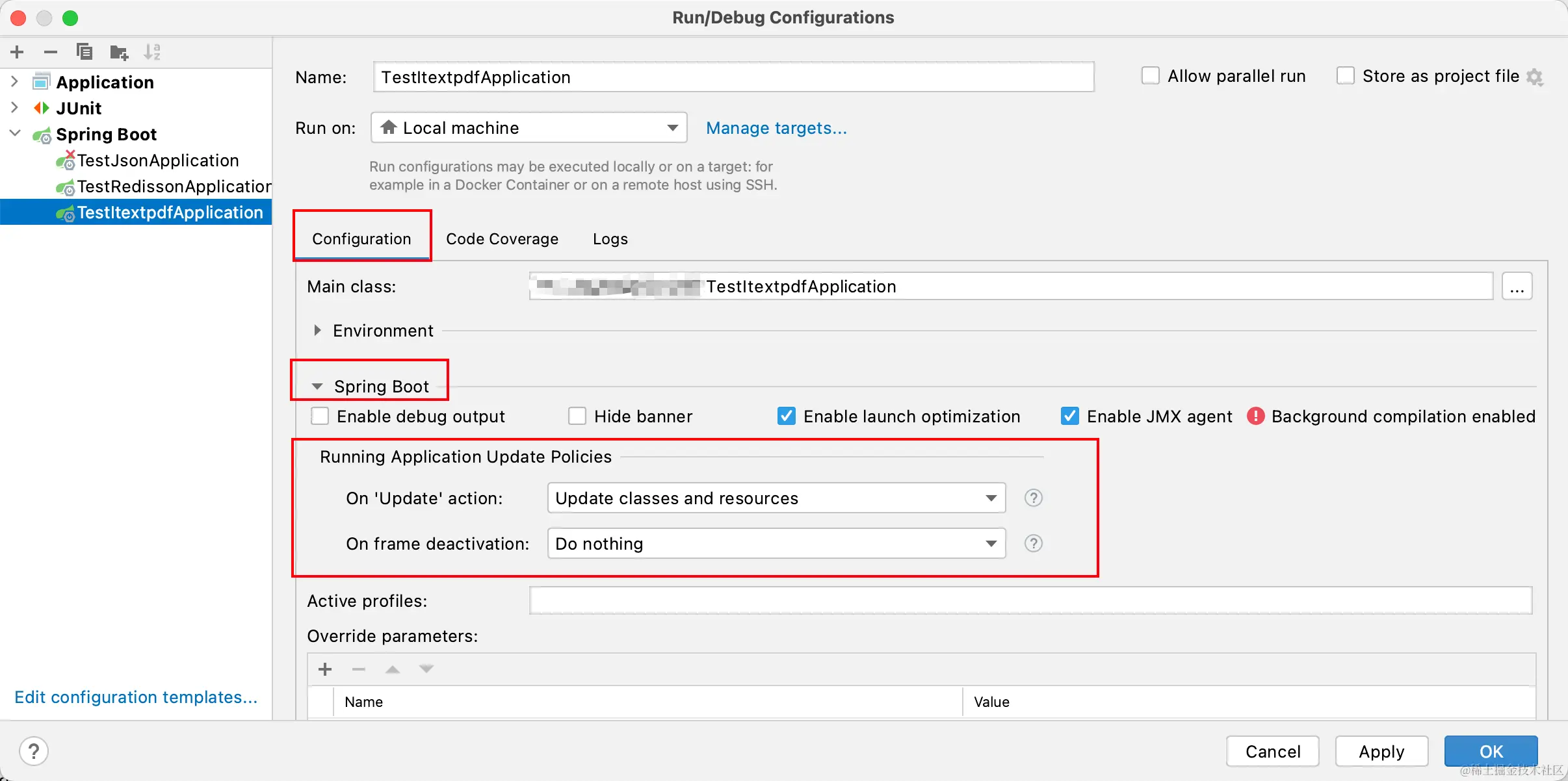Enable debug output checkbox
The image size is (1568, 781).
320,416
